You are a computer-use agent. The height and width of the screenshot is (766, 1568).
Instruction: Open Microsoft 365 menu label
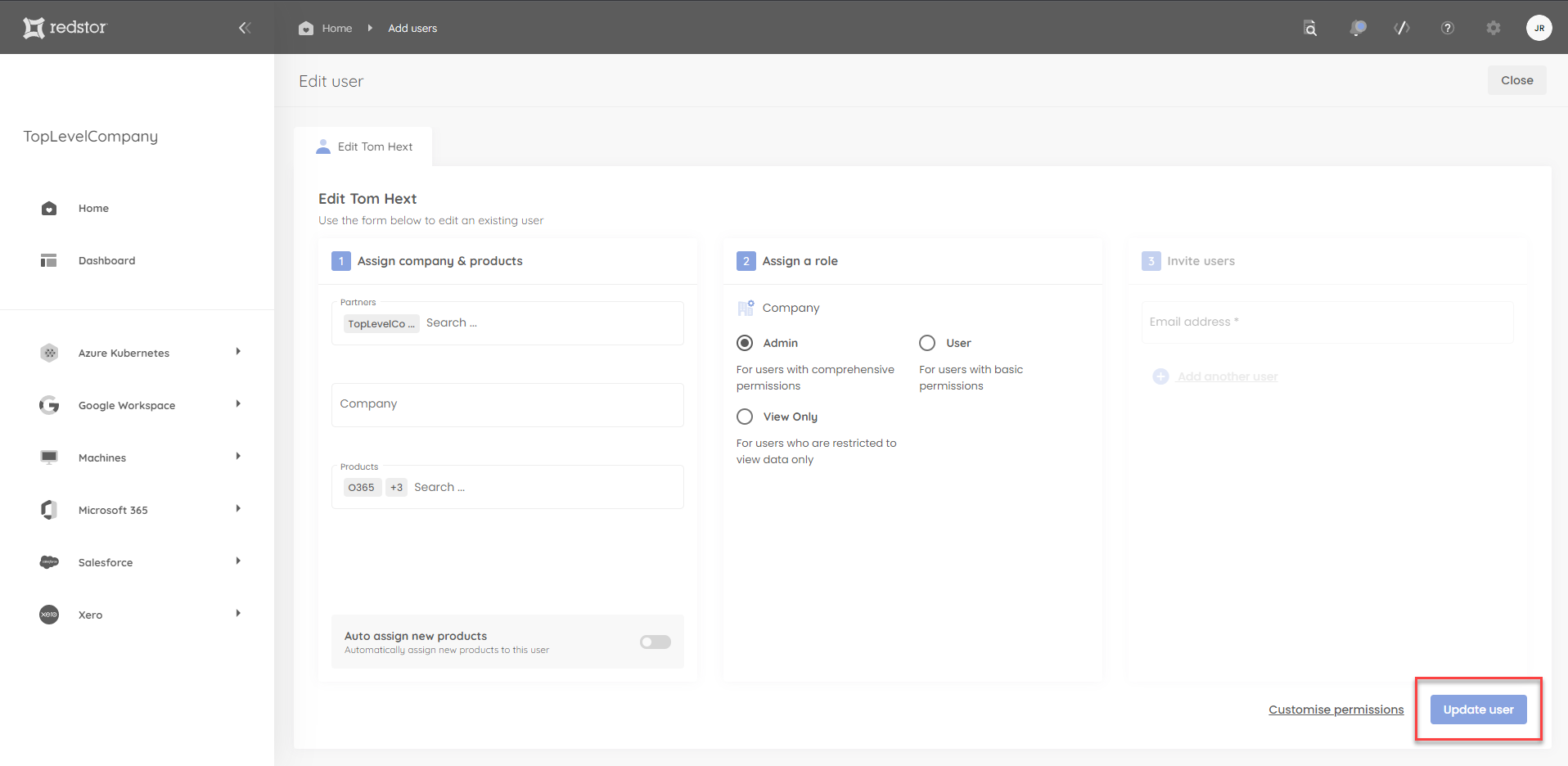click(113, 510)
